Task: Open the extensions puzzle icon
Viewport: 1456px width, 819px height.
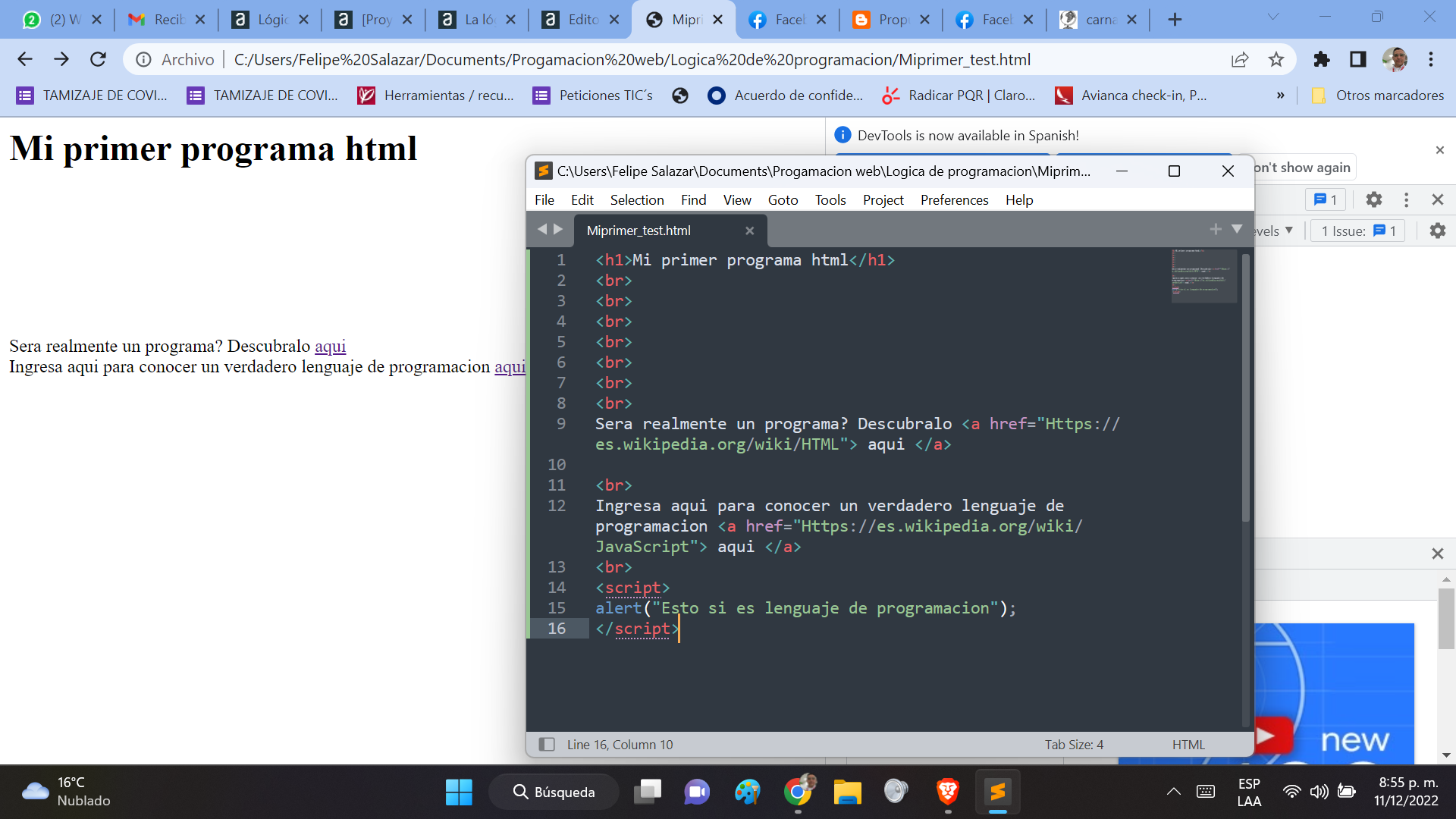Action: [1322, 59]
